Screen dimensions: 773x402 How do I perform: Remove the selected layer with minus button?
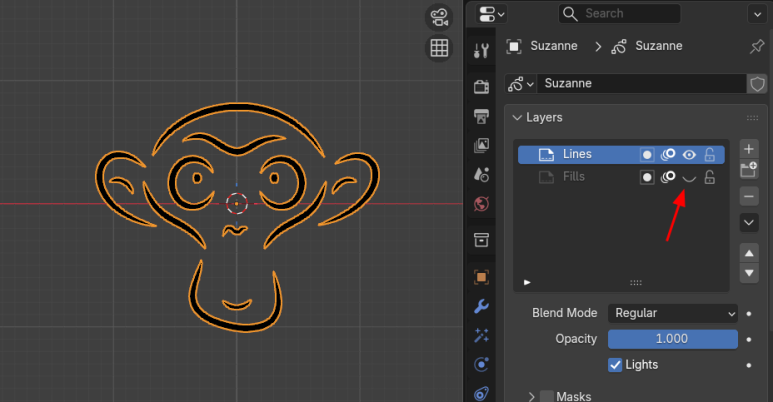(x=749, y=196)
